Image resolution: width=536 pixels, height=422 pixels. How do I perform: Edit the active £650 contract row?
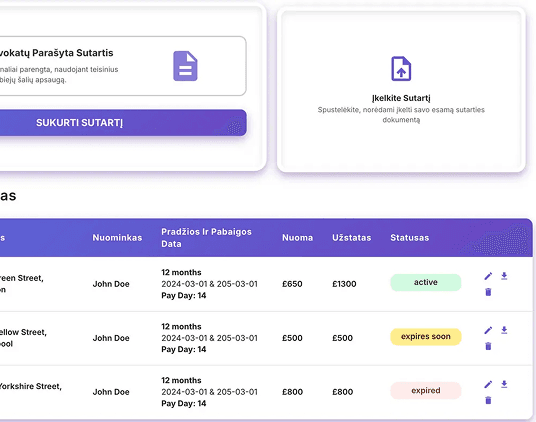[x=488, y=276]
